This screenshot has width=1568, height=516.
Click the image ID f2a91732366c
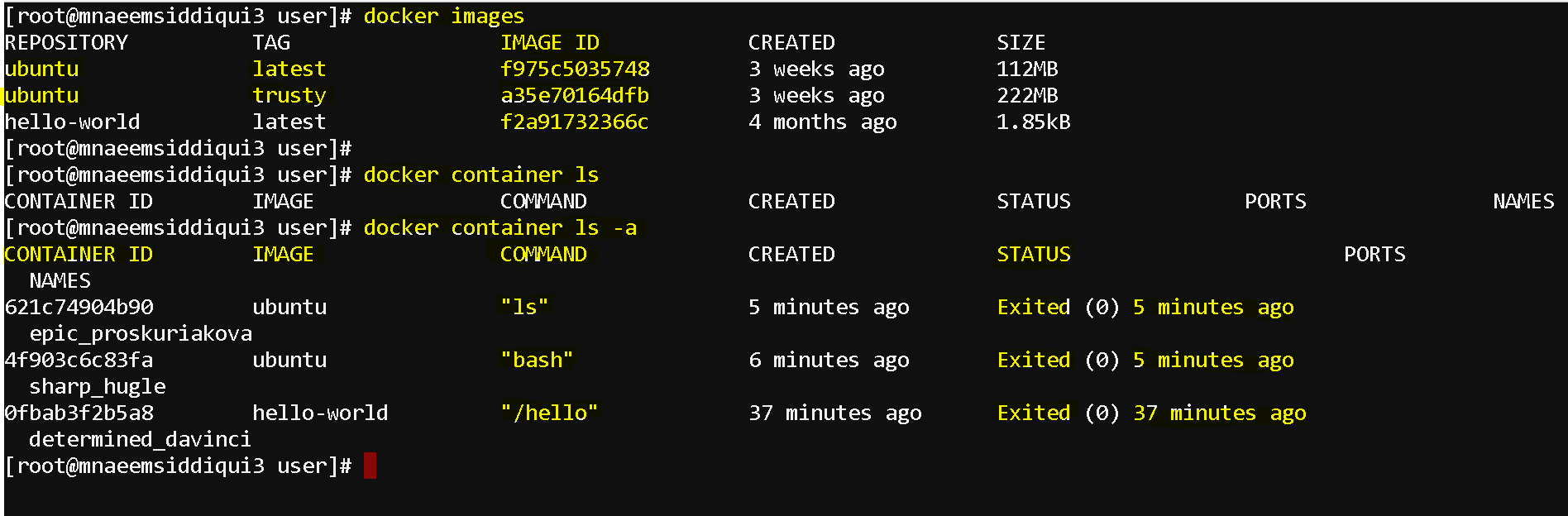click(x=575, y=122)
